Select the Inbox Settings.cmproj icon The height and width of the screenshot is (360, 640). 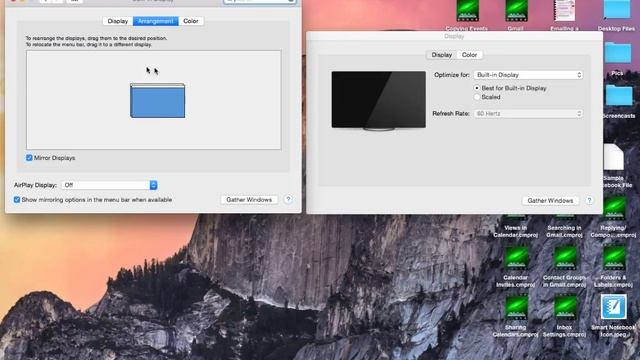point(565,308)
